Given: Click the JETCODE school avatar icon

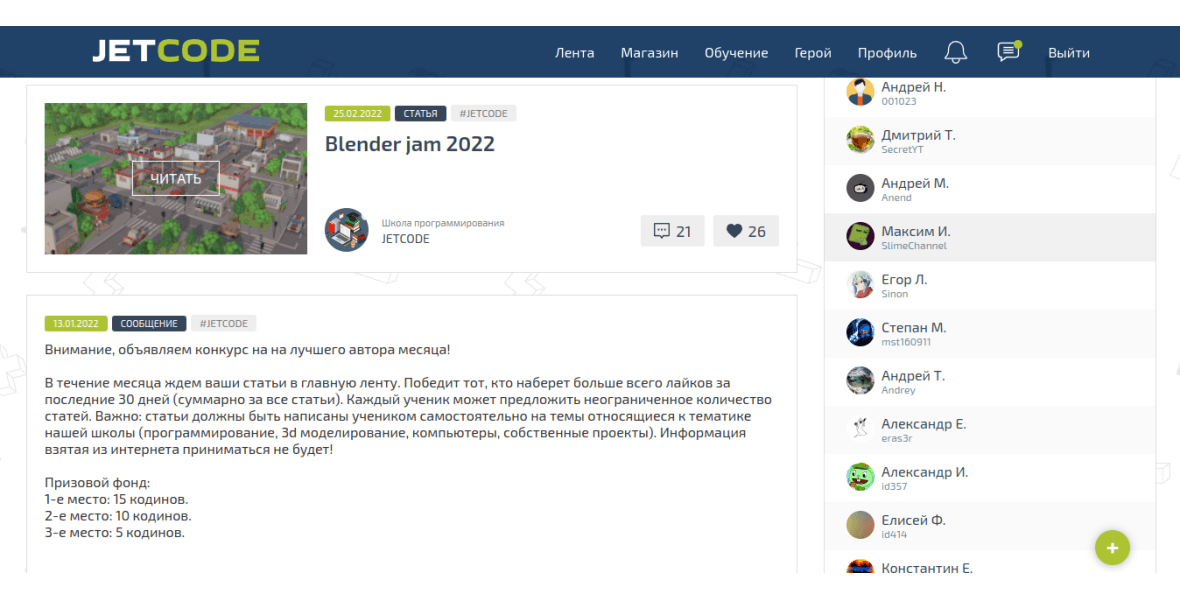Looking at the screenshot, I should click(x=347, y=230).
